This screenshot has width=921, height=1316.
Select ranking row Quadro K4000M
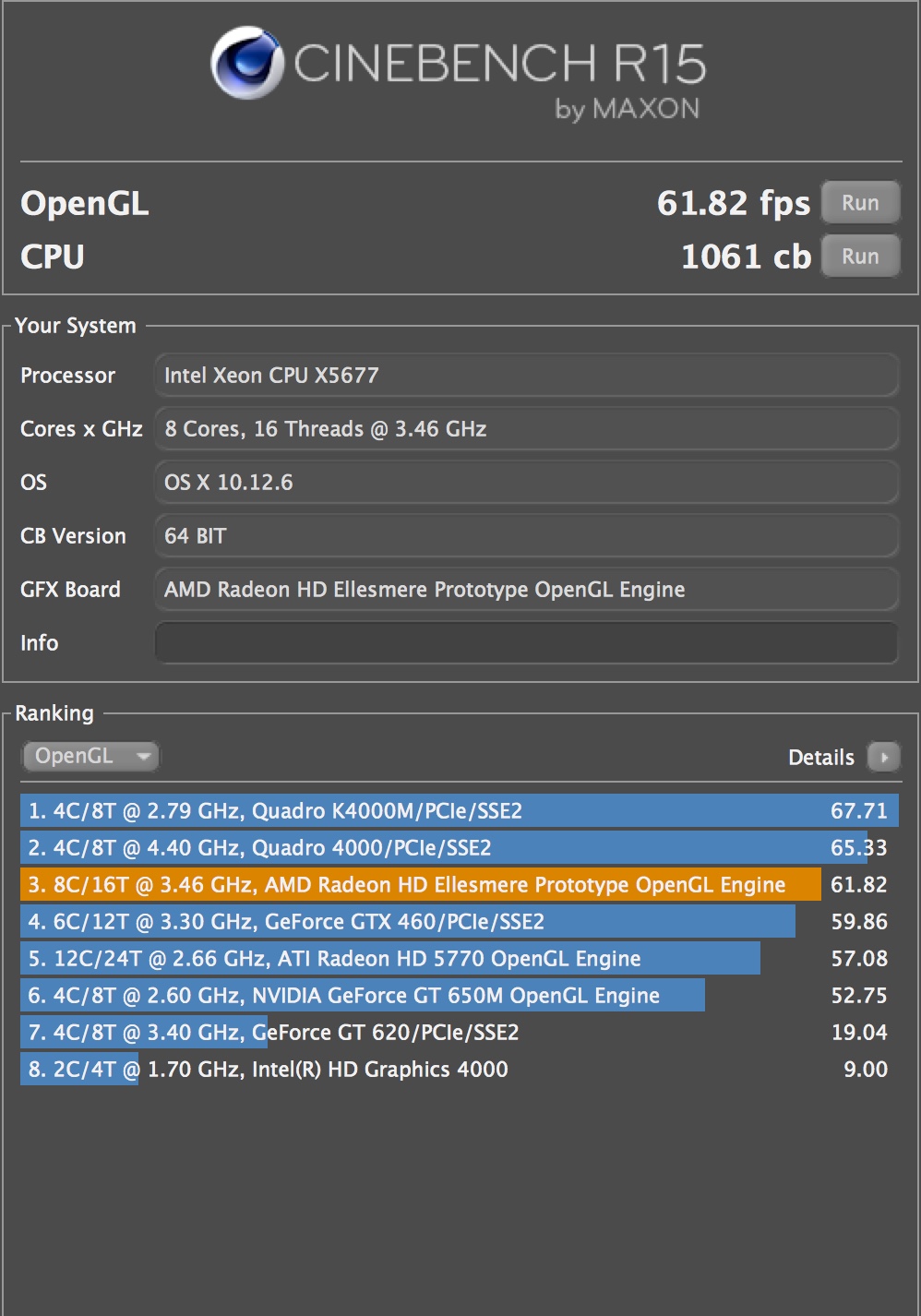click(x=460, y=811)
